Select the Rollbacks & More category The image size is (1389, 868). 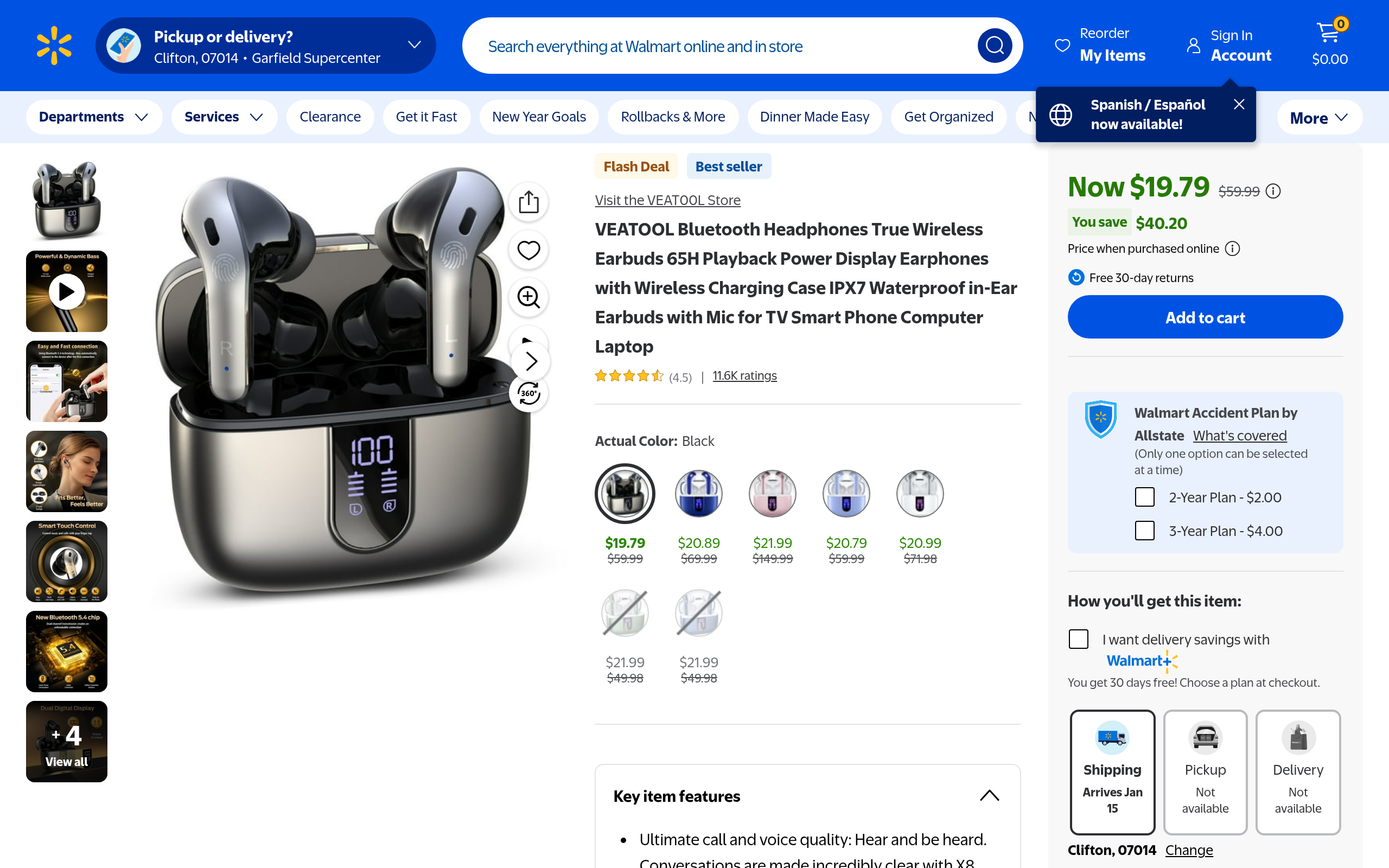[x=673, y=117]
